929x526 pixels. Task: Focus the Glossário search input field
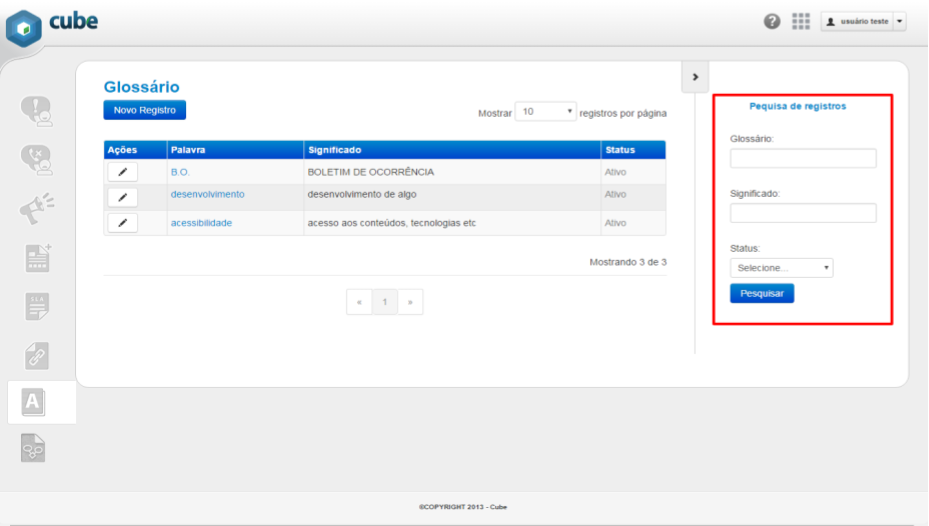point(803,158)
